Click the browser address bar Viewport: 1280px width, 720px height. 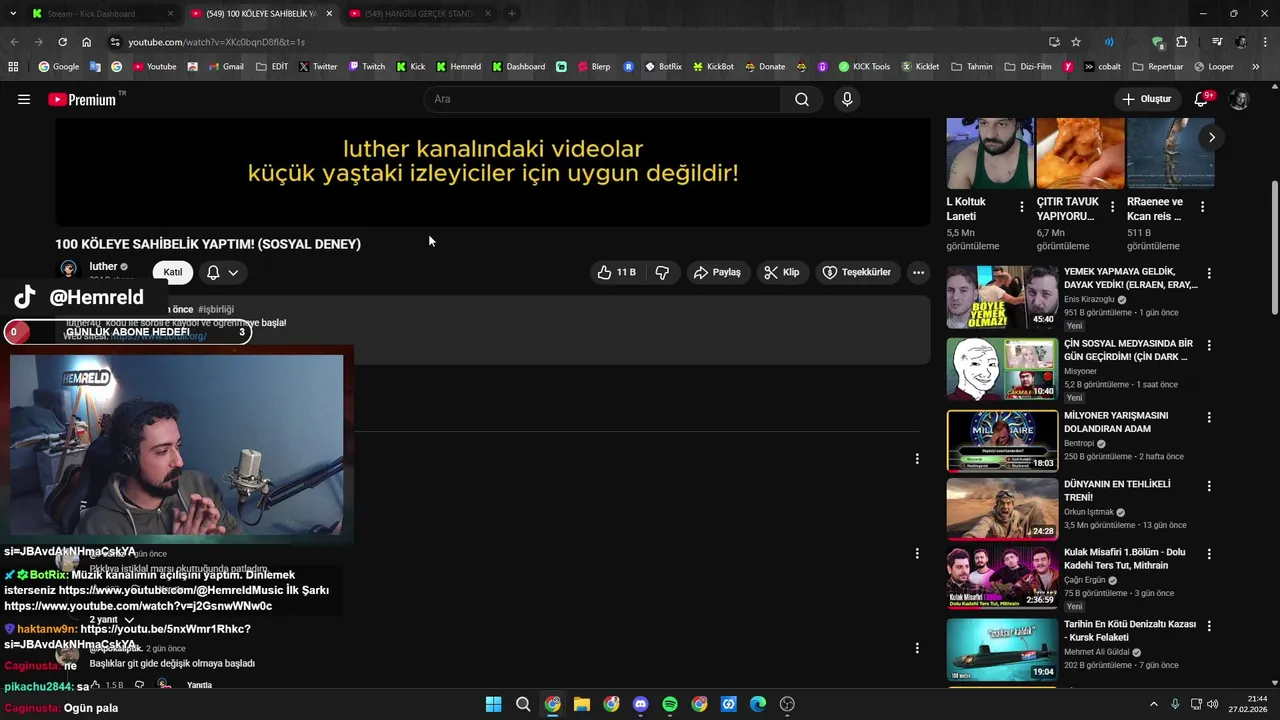click(580, 42)
